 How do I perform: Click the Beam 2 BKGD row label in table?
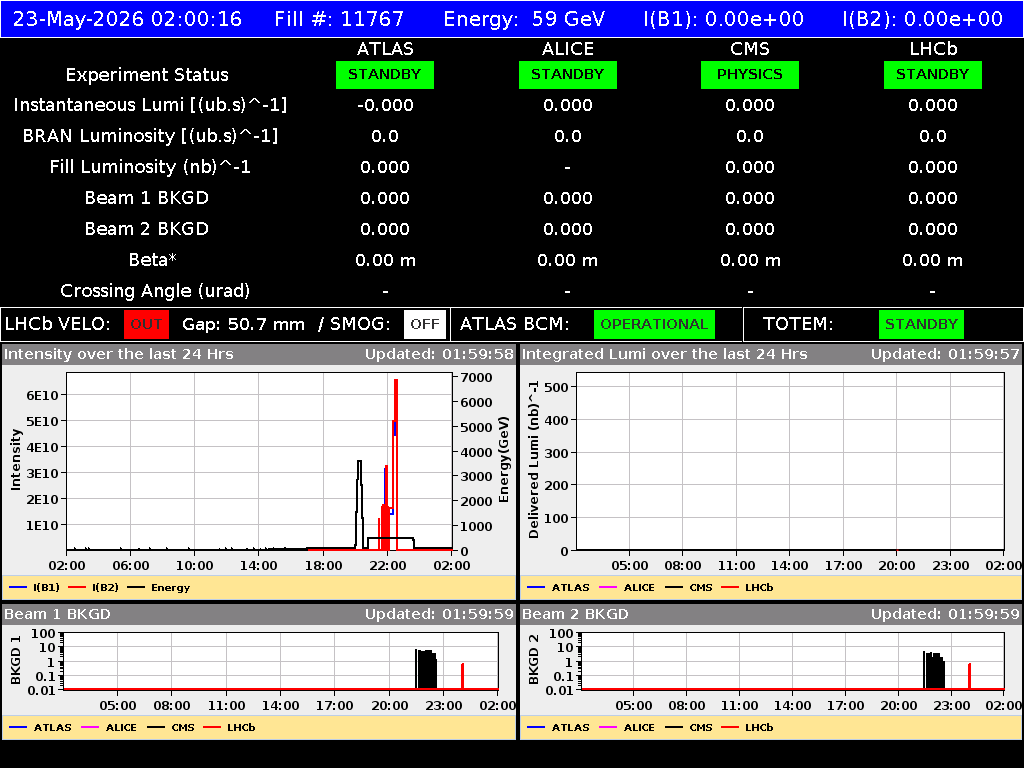(x=147, y=229)
